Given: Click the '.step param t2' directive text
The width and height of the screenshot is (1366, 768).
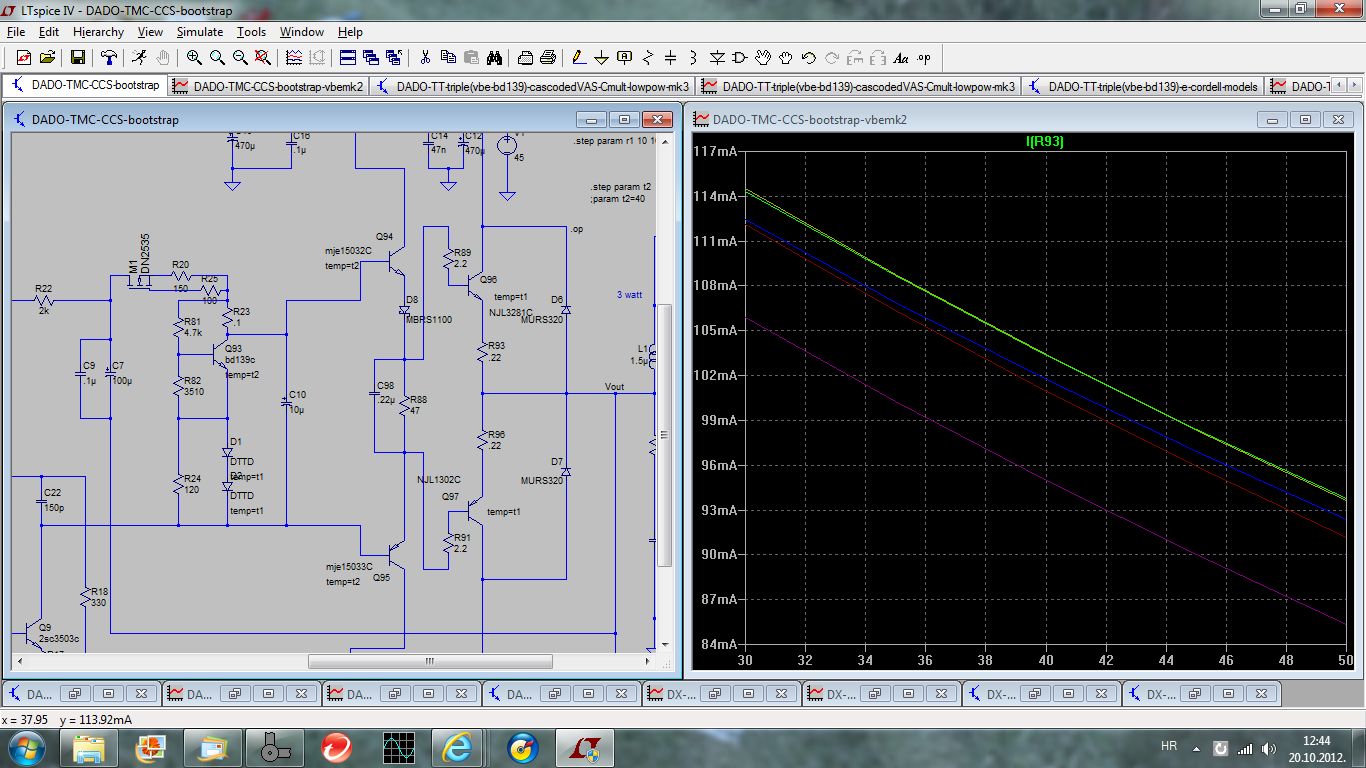Looking at the screenshot, I should pyautogui.click(x=621, y=187).
